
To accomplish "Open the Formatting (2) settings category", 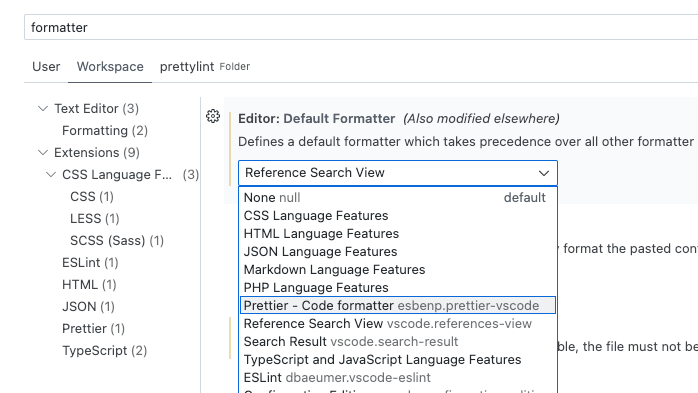I will pyautogui.click(x=105, y=131).
